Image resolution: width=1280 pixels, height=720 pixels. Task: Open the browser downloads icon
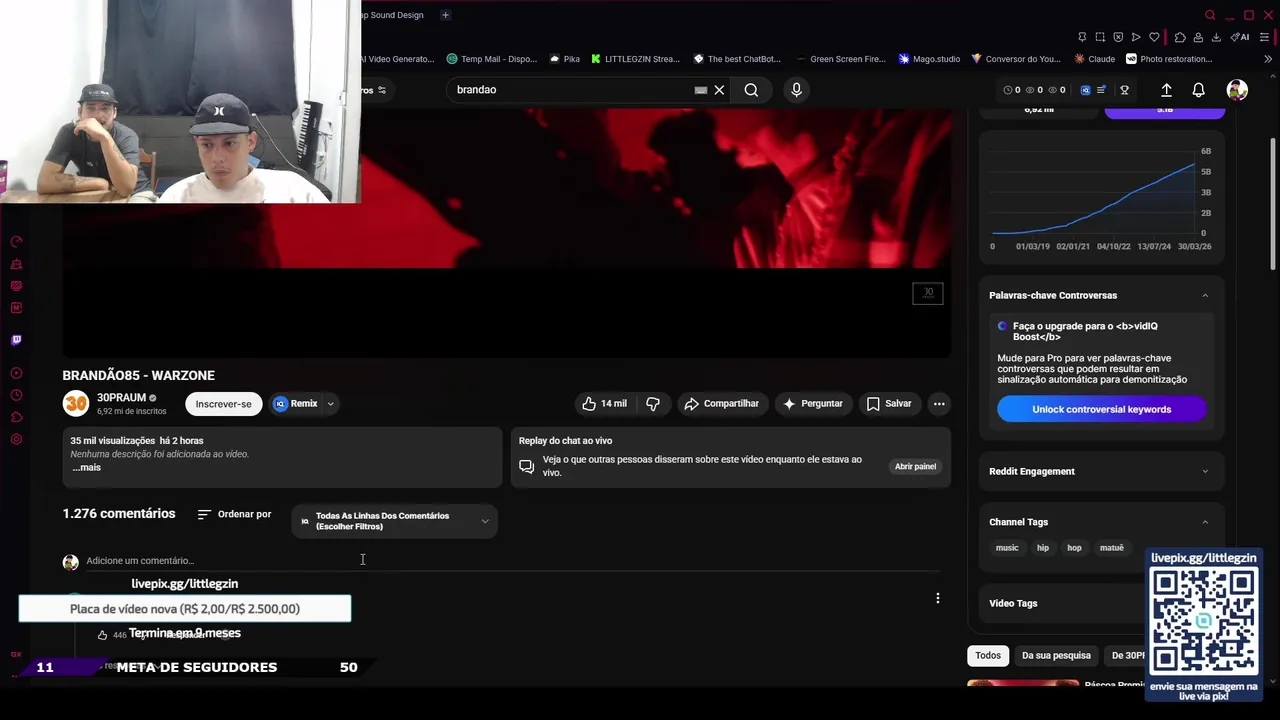1216,37
